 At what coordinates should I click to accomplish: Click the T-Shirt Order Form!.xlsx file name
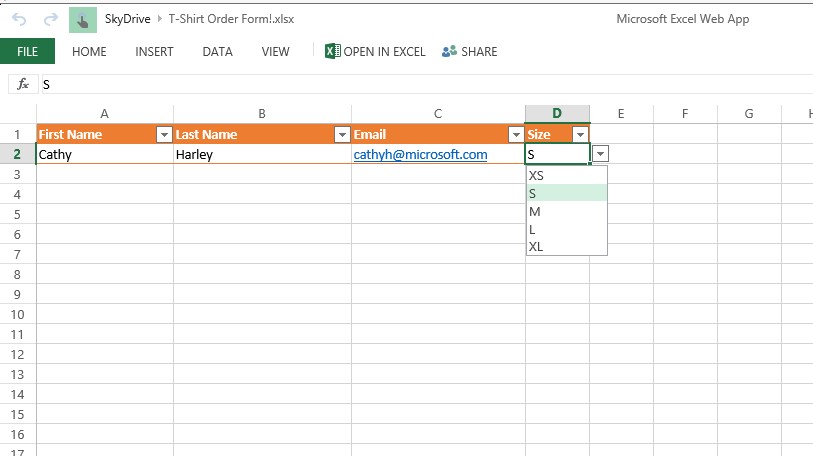point(231,19)
